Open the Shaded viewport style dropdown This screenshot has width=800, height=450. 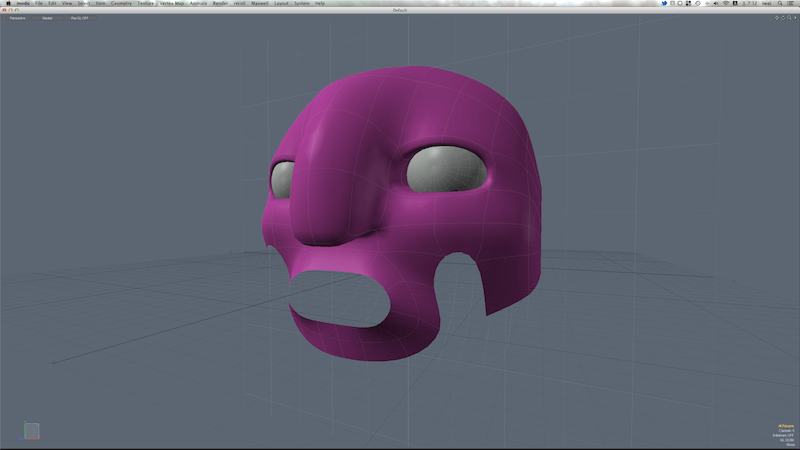[47, 18]
